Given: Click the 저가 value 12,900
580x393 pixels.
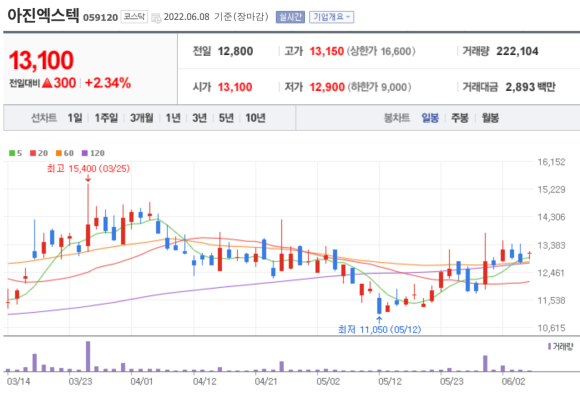Looking at the screenshot, I should [327, 87].
